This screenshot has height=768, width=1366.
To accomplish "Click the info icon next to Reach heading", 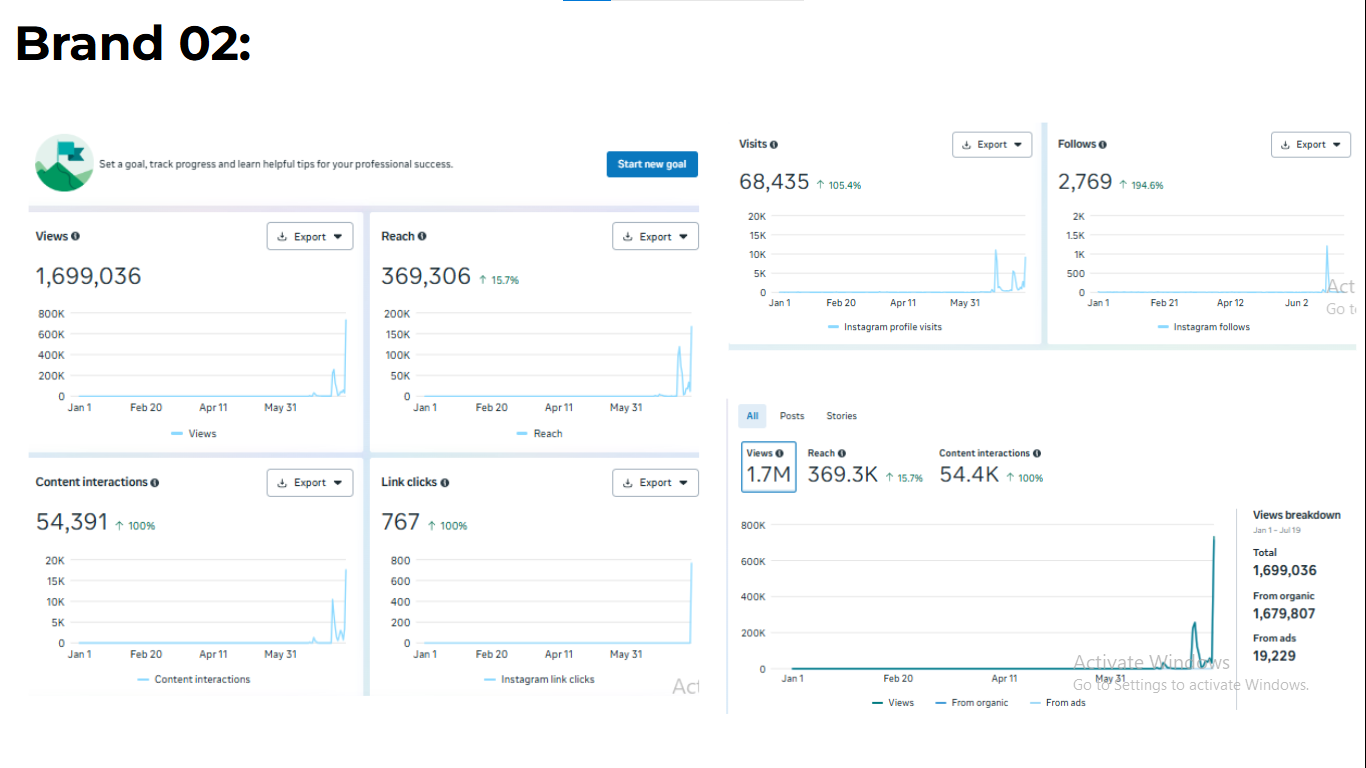I will [422, 237].
